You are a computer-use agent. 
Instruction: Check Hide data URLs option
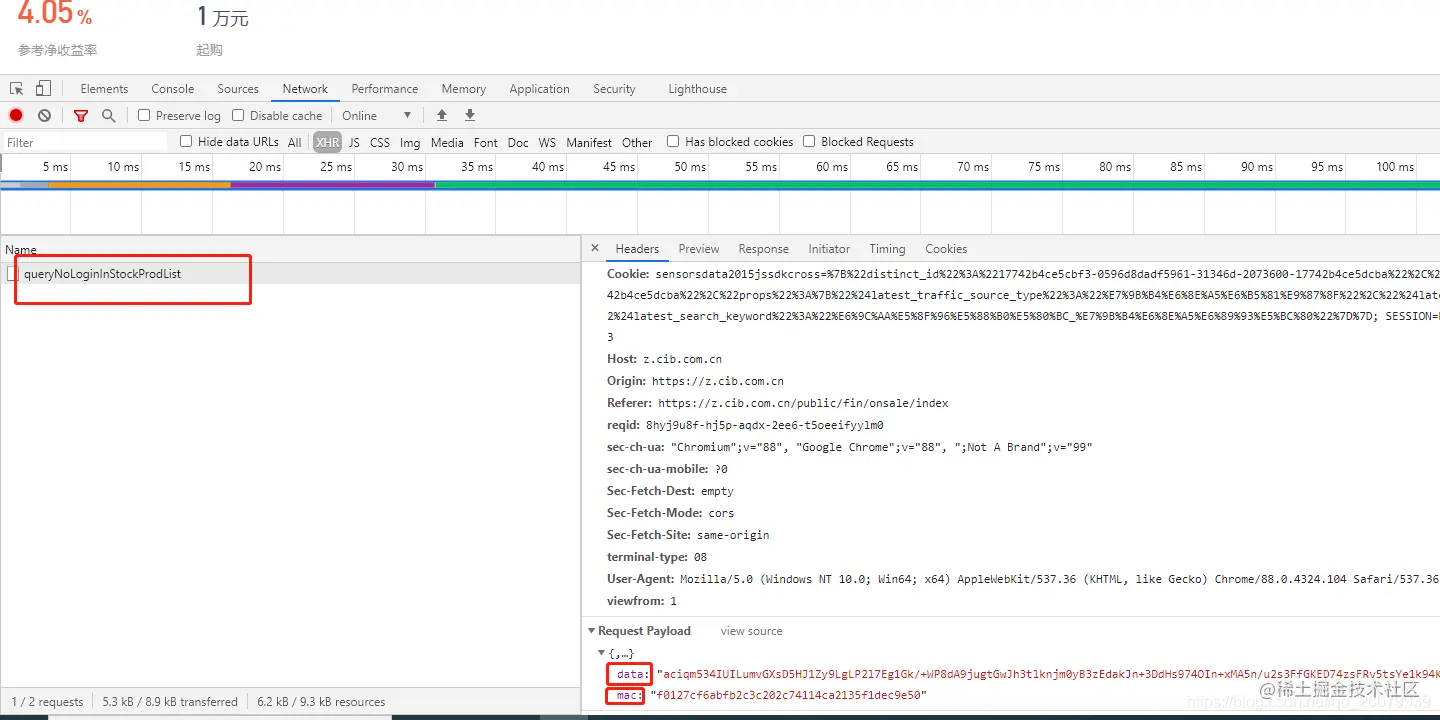(186, 141)
